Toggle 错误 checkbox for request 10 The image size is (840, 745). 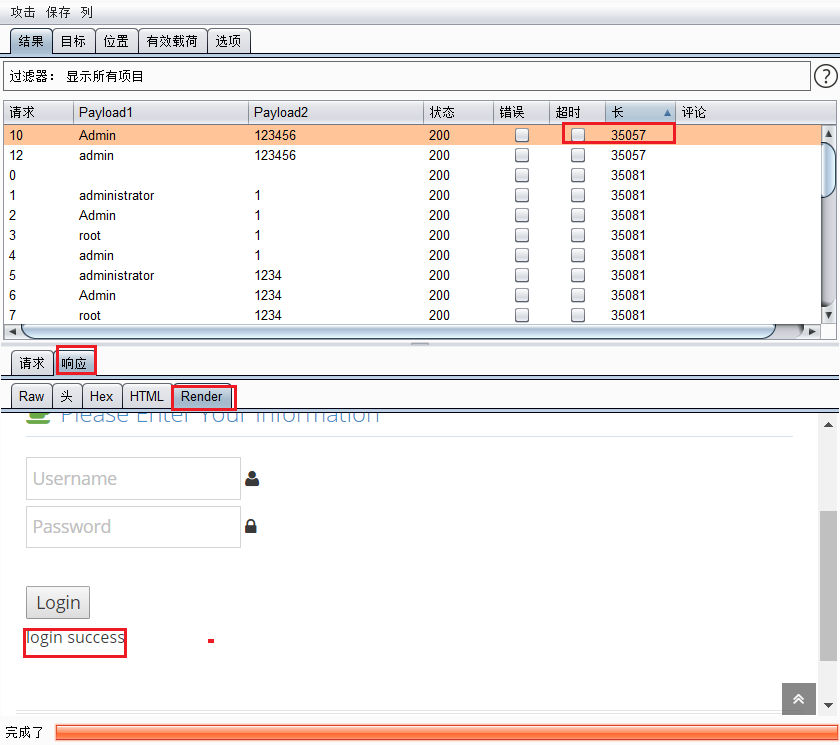click(x=522, y=135)
